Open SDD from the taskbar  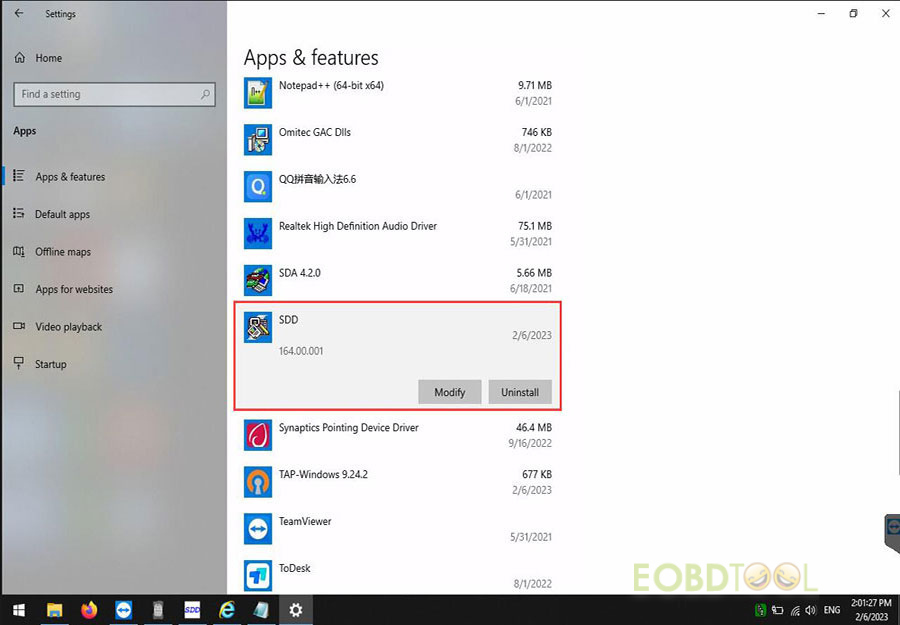click(x=192, y=610)
